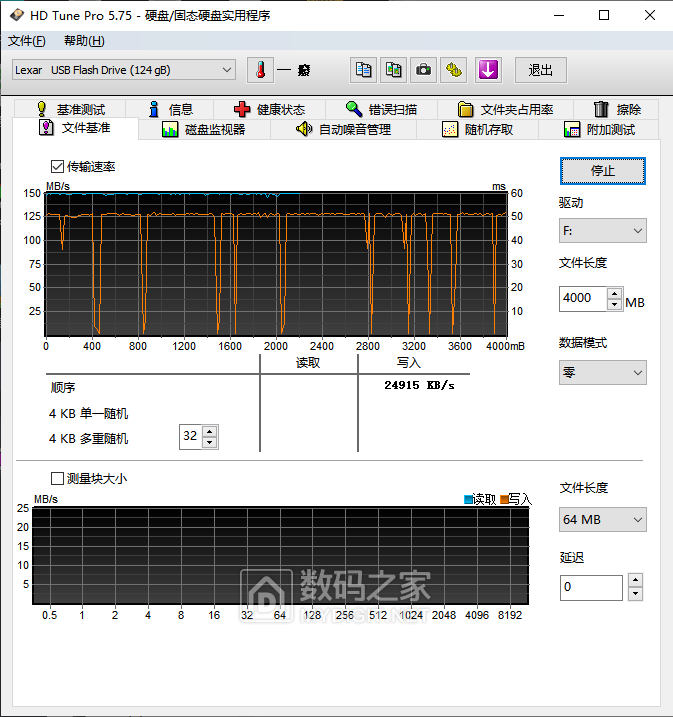Click the 退出 button

(x=541, y=70)
